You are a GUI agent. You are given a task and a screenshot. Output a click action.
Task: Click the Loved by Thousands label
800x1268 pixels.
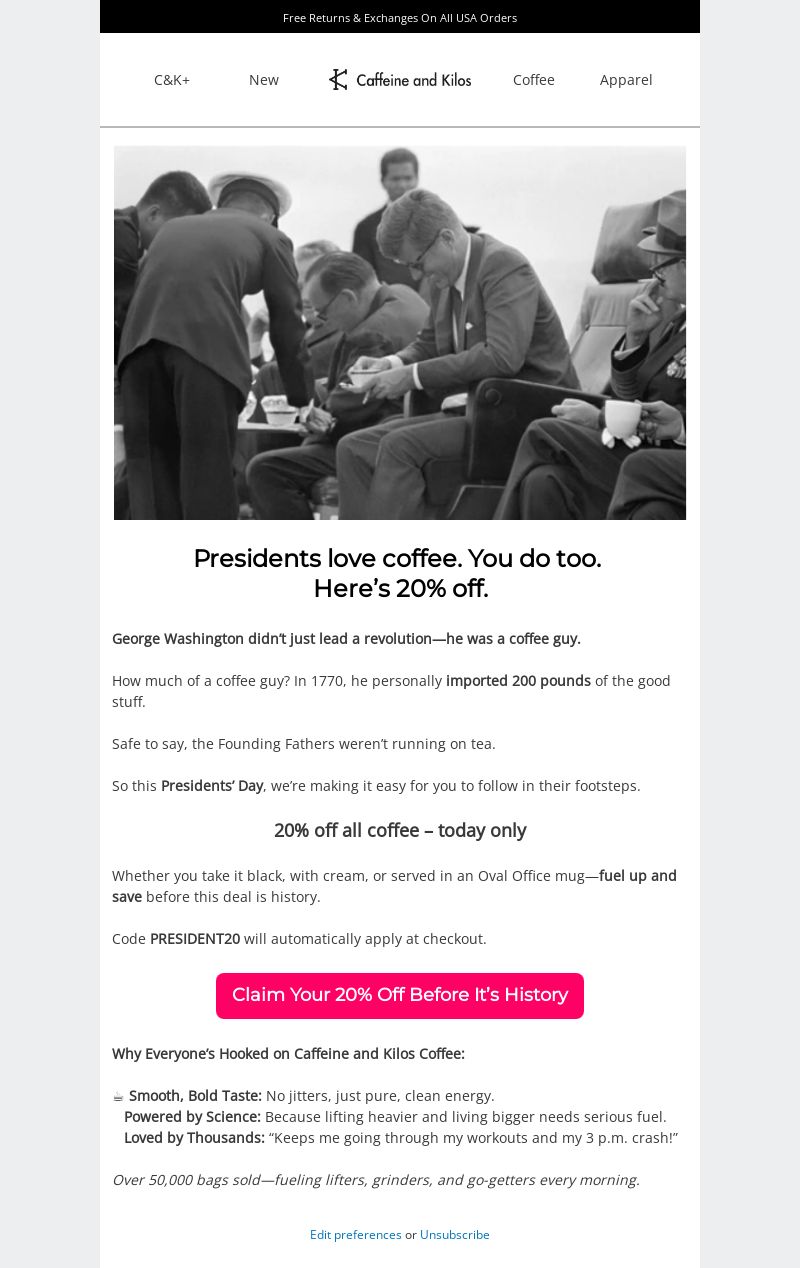(194, 1138)
